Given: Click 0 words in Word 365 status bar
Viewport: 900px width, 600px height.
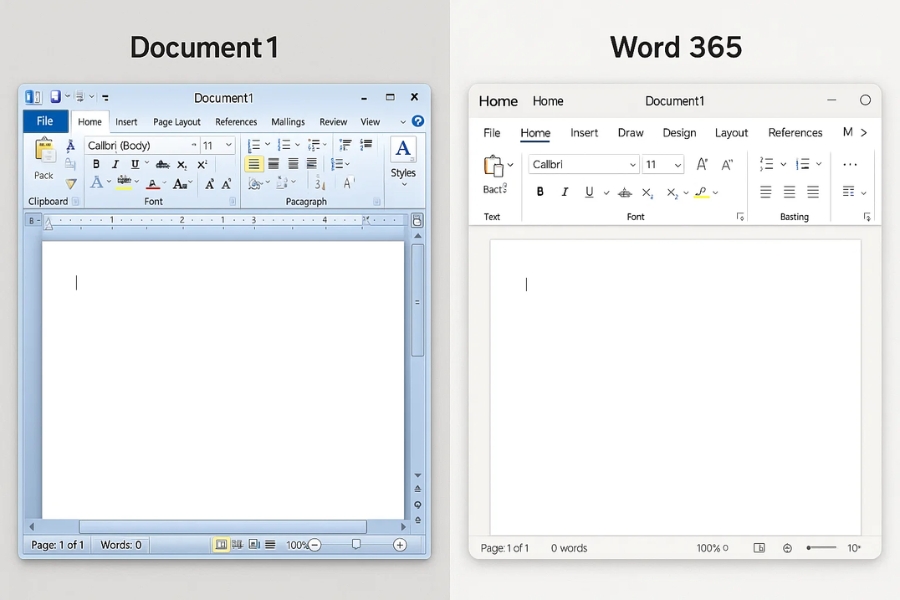Looking at the screenshot, I should pyautogui.click(x=569, y=548).
